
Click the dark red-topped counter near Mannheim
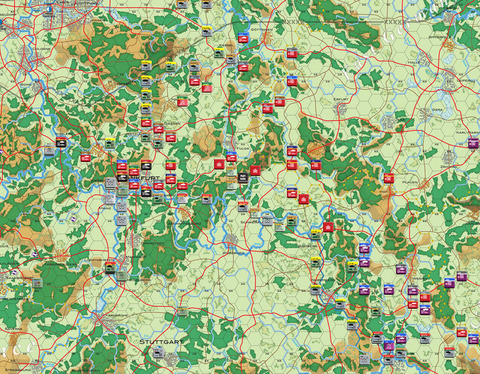click(x=110, y=268)
